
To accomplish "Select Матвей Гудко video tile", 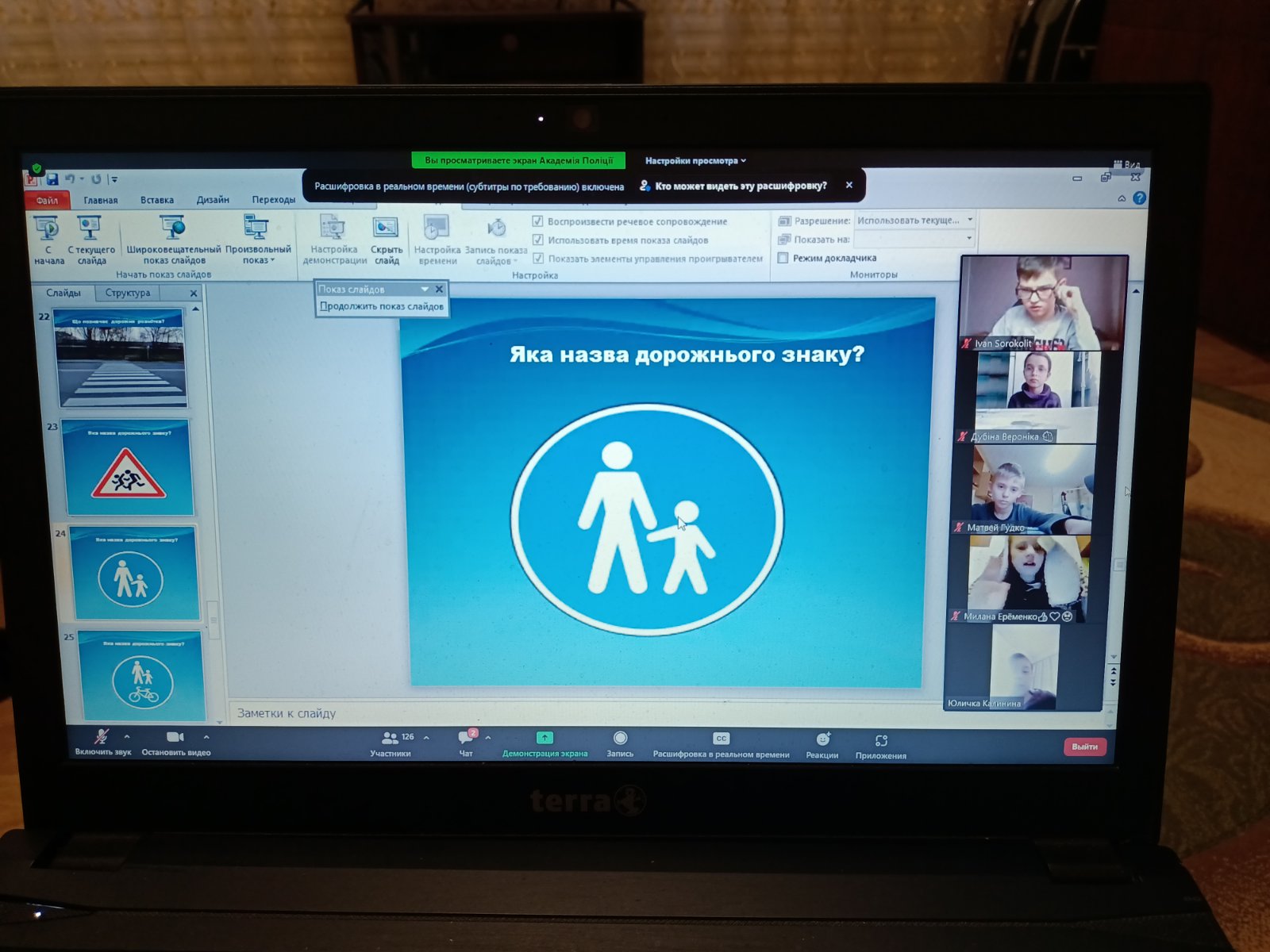I will [1033, 489].
